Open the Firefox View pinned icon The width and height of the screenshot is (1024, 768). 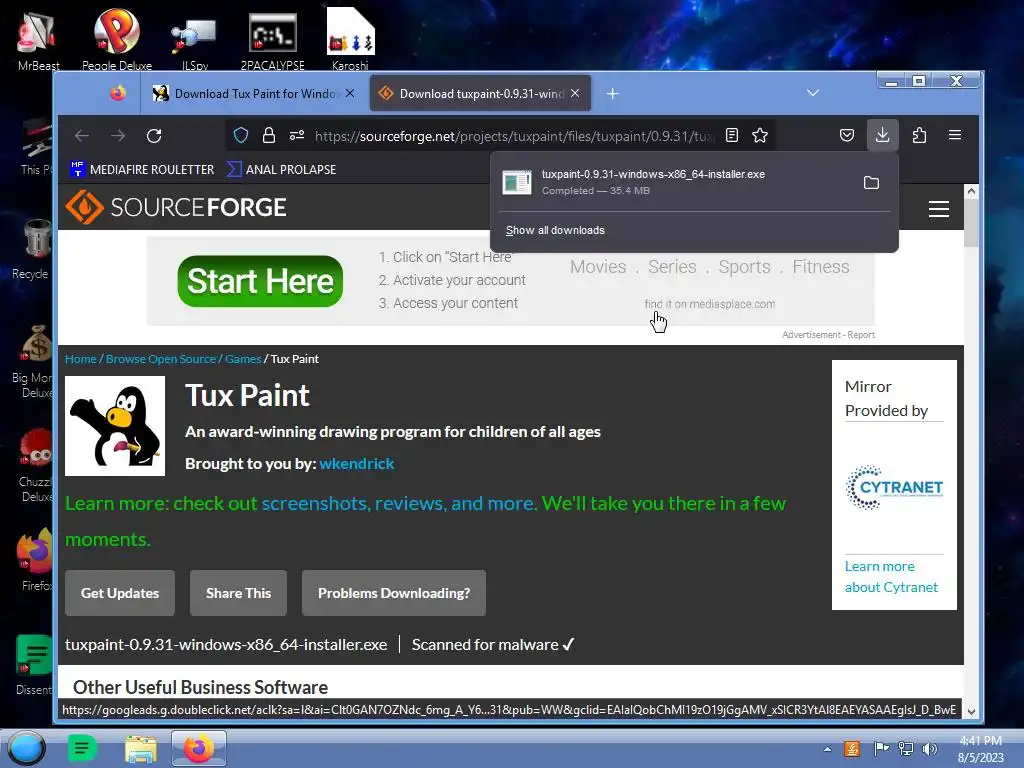click(118, 93)
